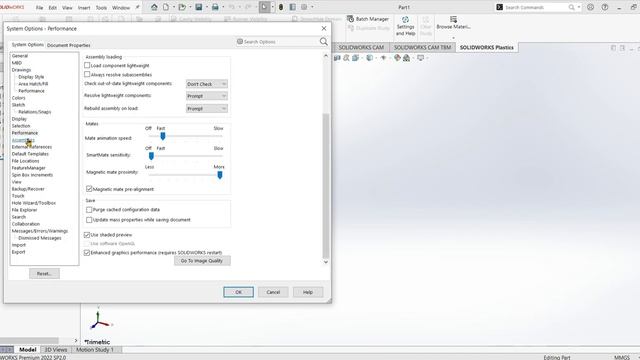This screenshot has height=360, width=640.
Task: Click the Save disk icon
Action: point(199,7)
